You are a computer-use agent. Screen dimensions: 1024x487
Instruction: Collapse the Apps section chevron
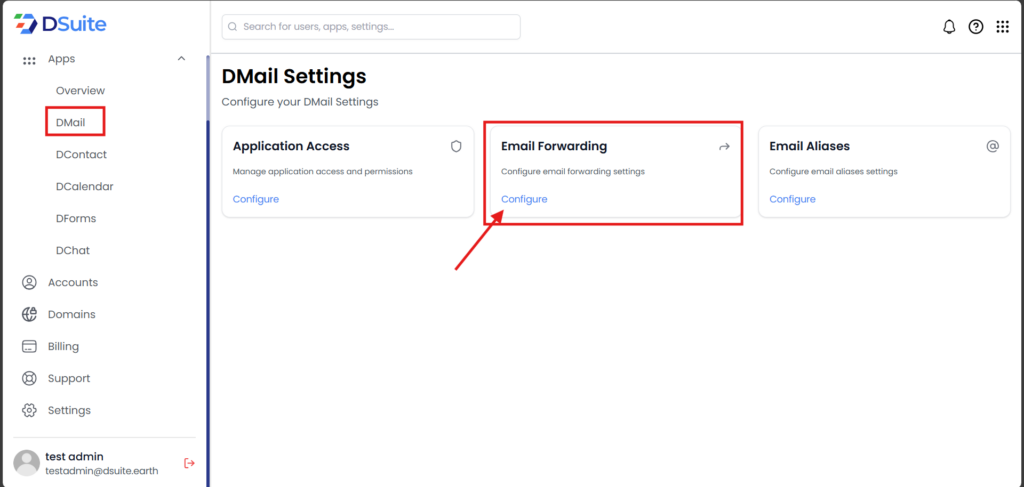coord(181,59)
